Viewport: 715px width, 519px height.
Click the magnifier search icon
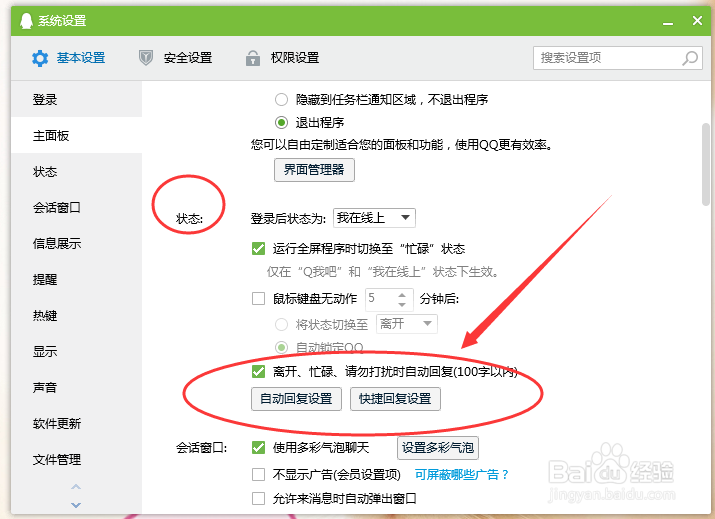(689, 58)
